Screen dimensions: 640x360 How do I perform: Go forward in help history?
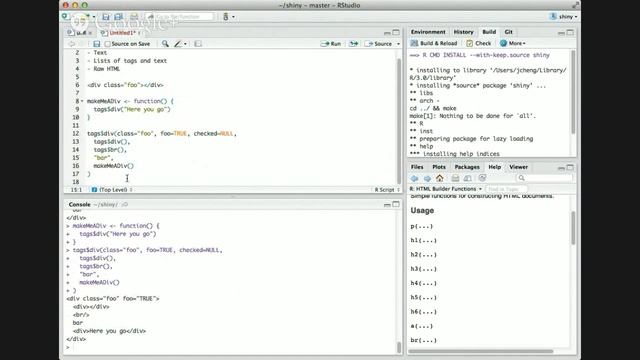427,178
